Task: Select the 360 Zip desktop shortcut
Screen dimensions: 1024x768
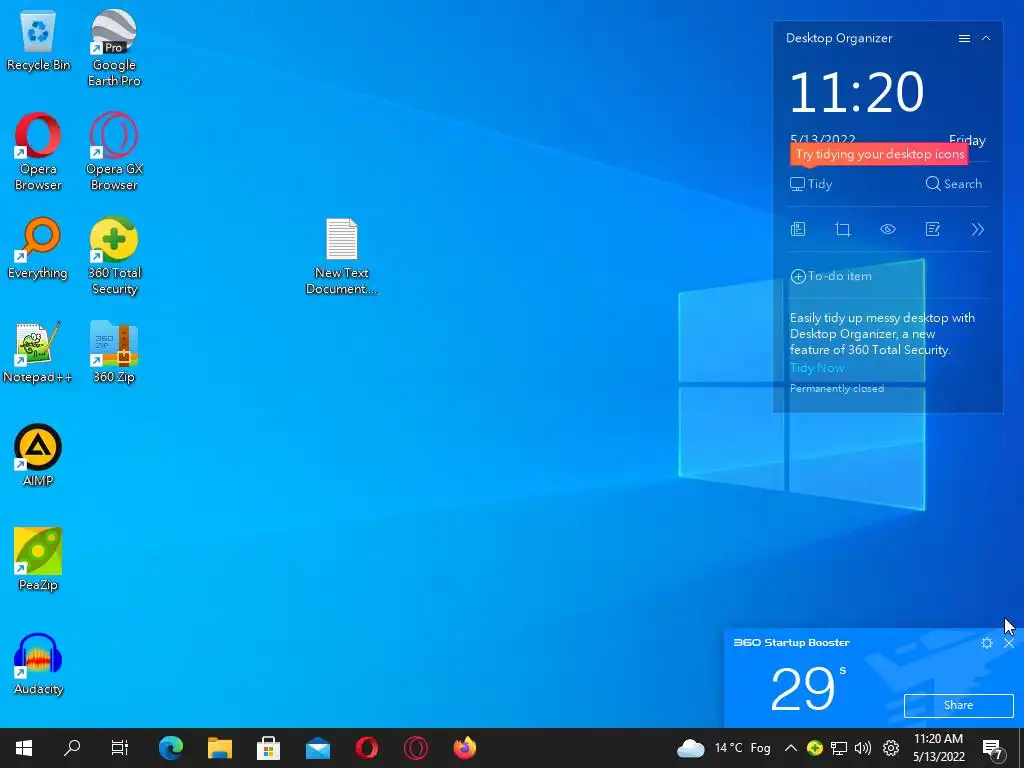Action: click(114, 353)
